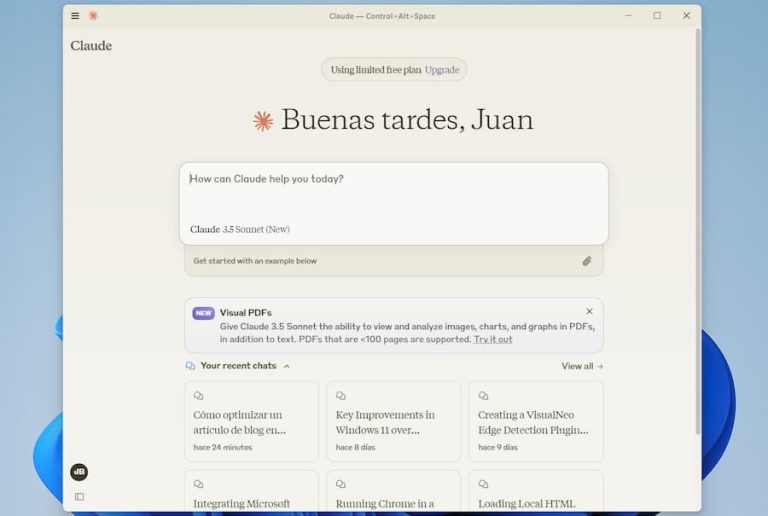This screenshot has width=768, height=516.
Task: Open Key Improvements in Windows 11 chat
Action: click(394, 422)
